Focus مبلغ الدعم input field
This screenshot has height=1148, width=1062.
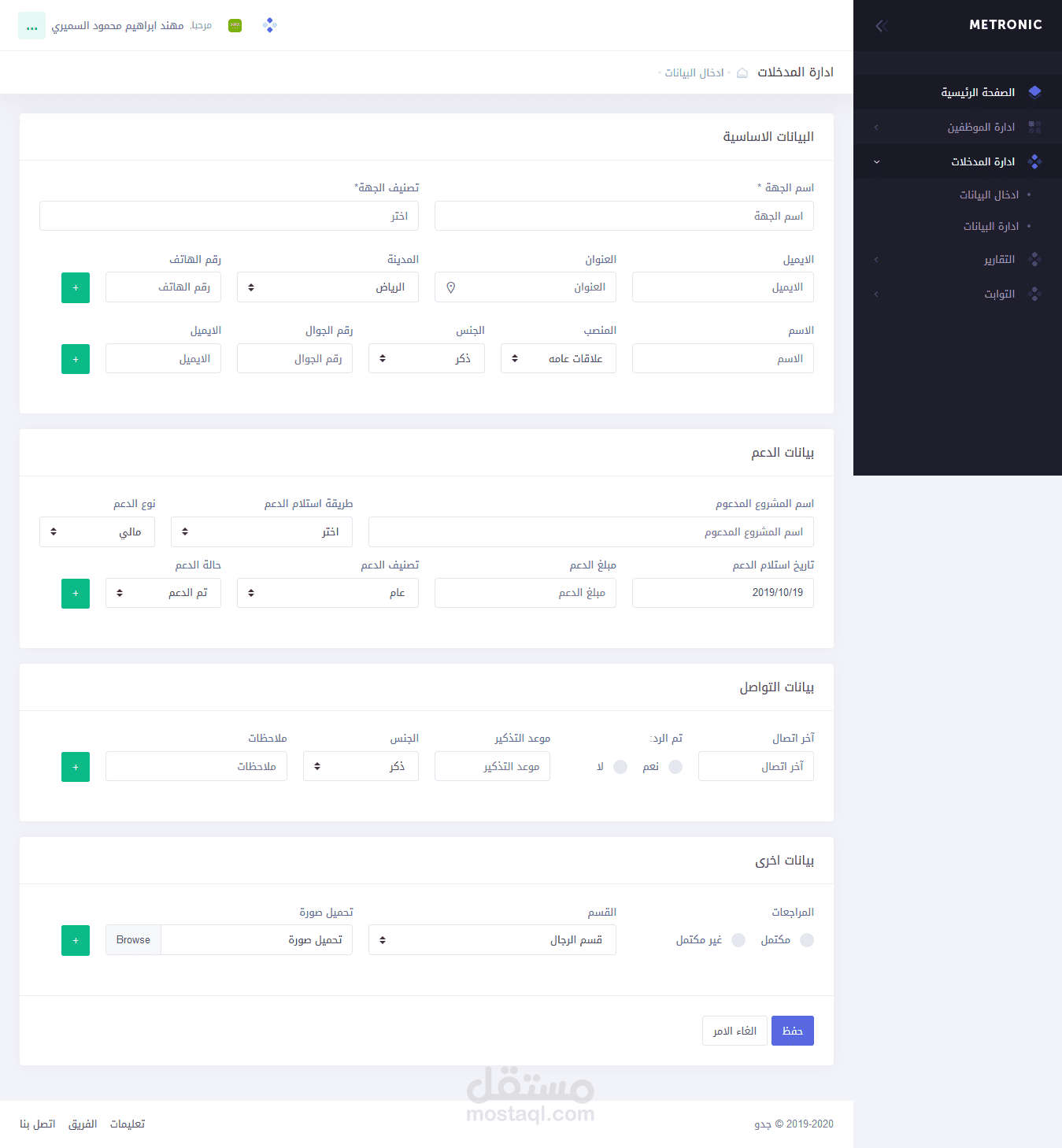(525, 593)
